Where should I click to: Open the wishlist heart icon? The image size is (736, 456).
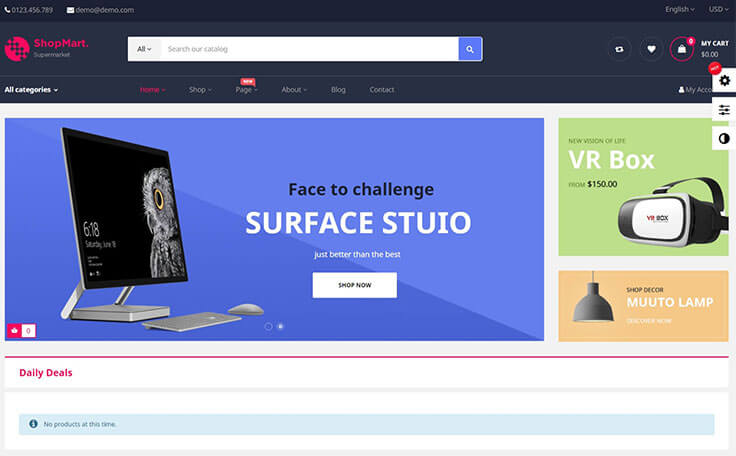(651, 49)
